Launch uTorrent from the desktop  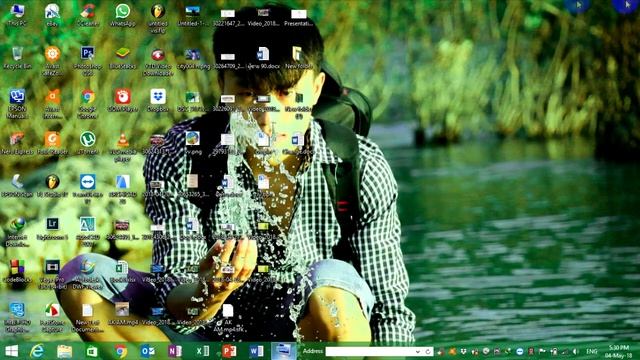[x=87, y=143]
